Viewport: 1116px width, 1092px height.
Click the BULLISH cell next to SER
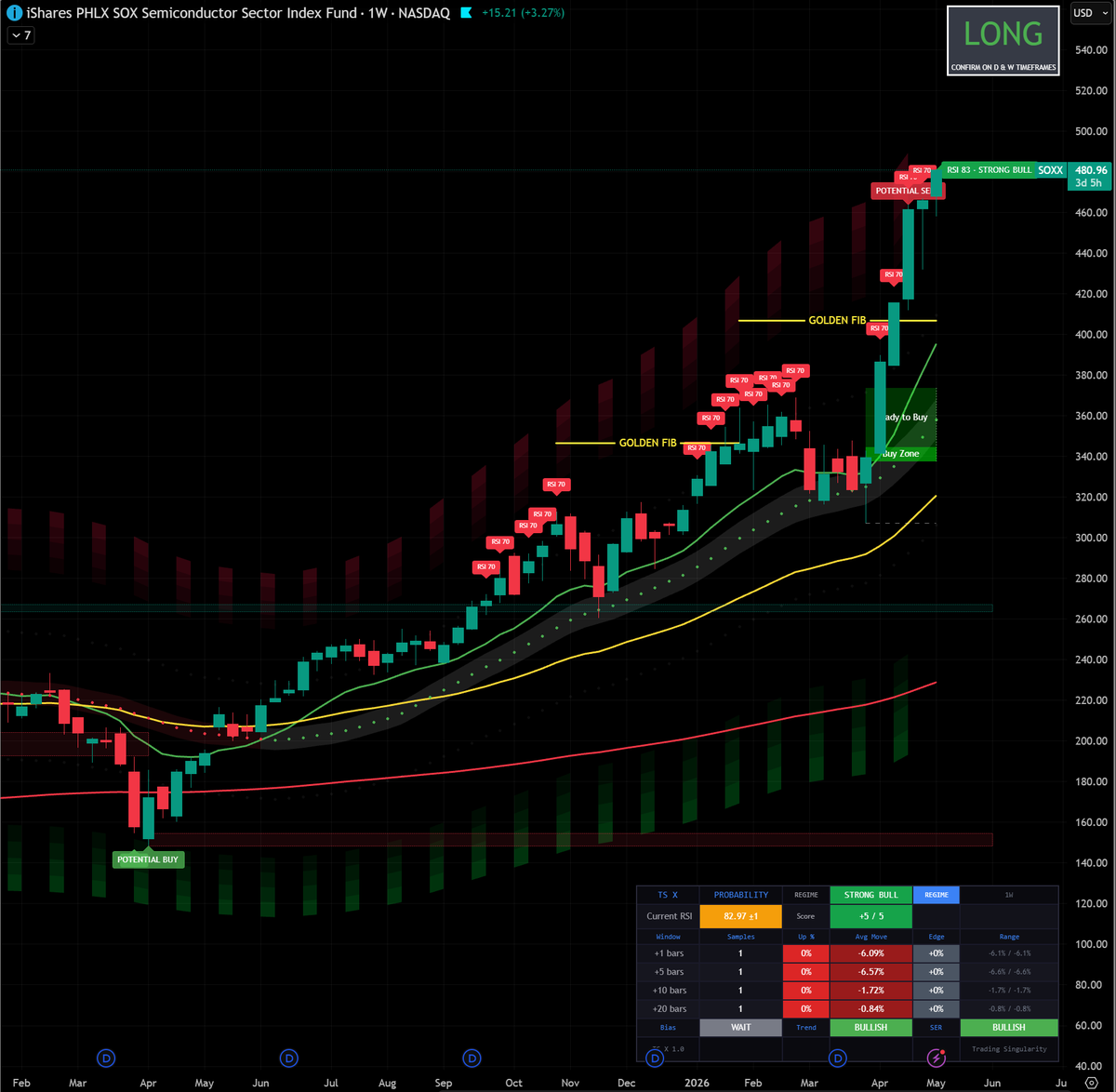pos(1009,1028)
